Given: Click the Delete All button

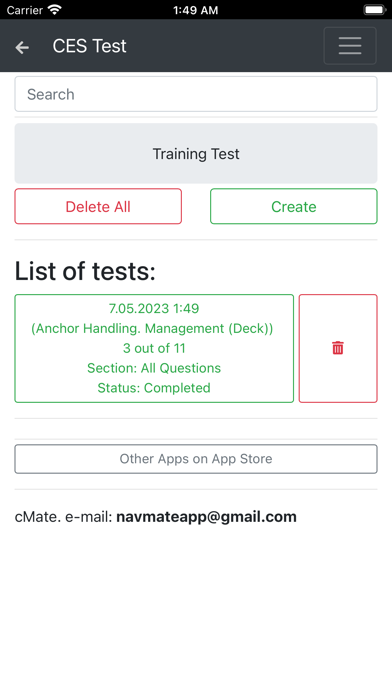Looking at the screenshot, I should (98, 206).
